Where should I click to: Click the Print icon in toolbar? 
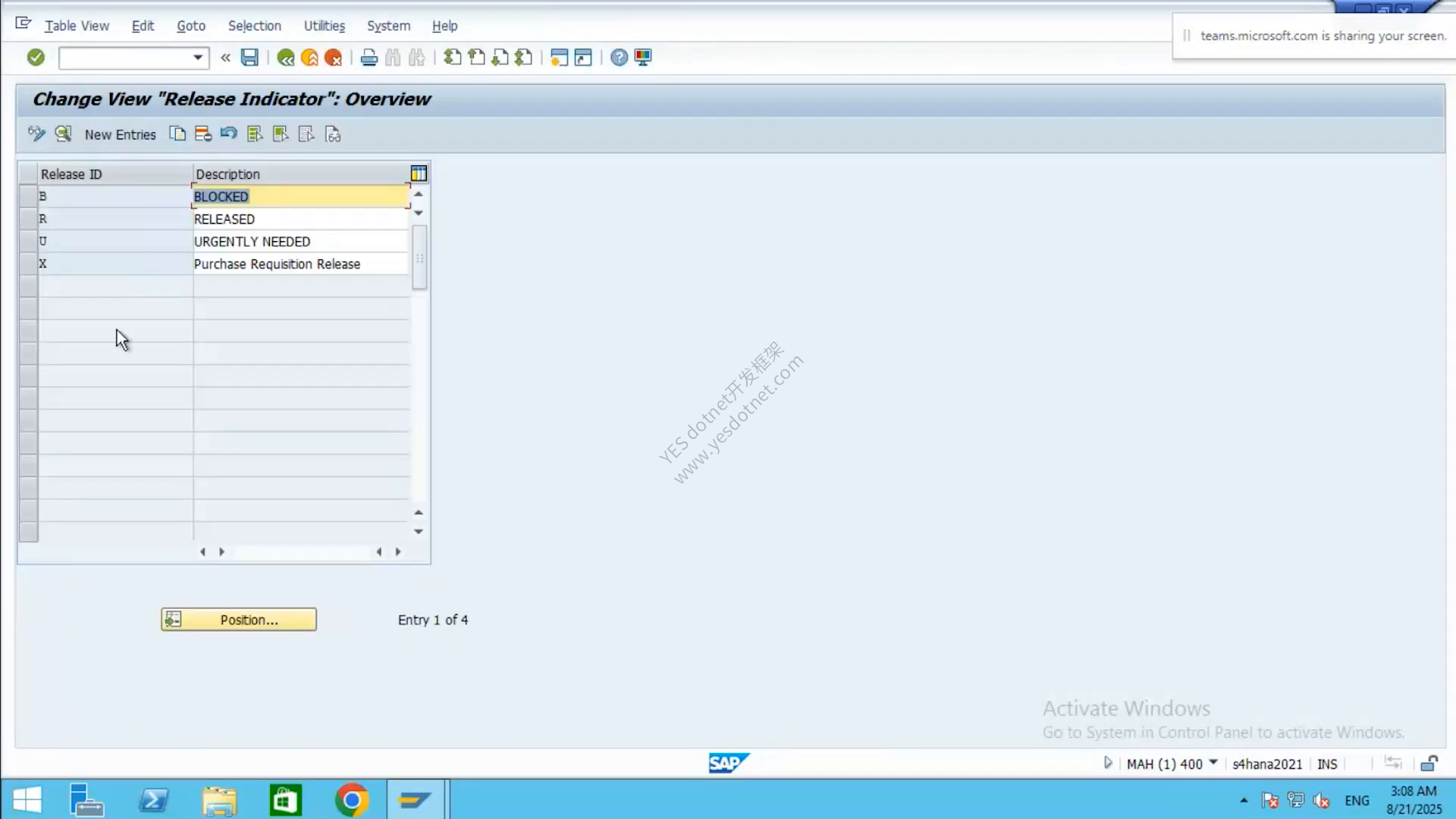[x=369, y=58]
